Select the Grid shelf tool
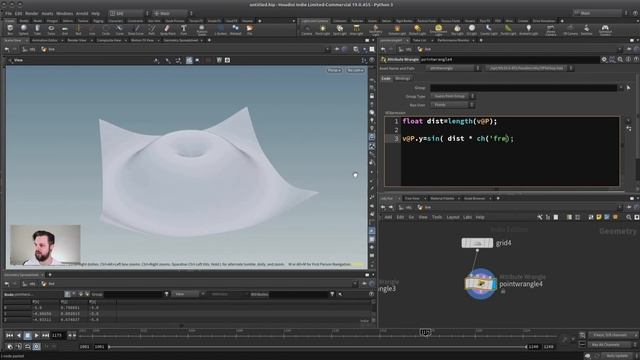 click(x=65, y=30)
